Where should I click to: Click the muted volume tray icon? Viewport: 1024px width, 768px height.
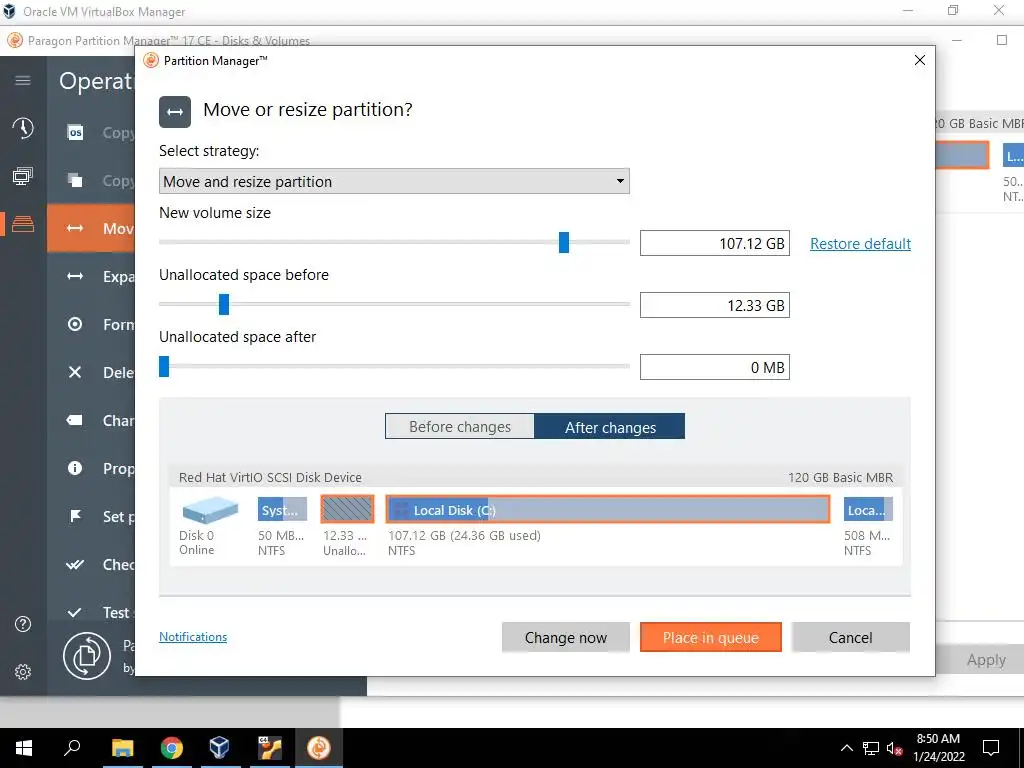tap(894, 748)
